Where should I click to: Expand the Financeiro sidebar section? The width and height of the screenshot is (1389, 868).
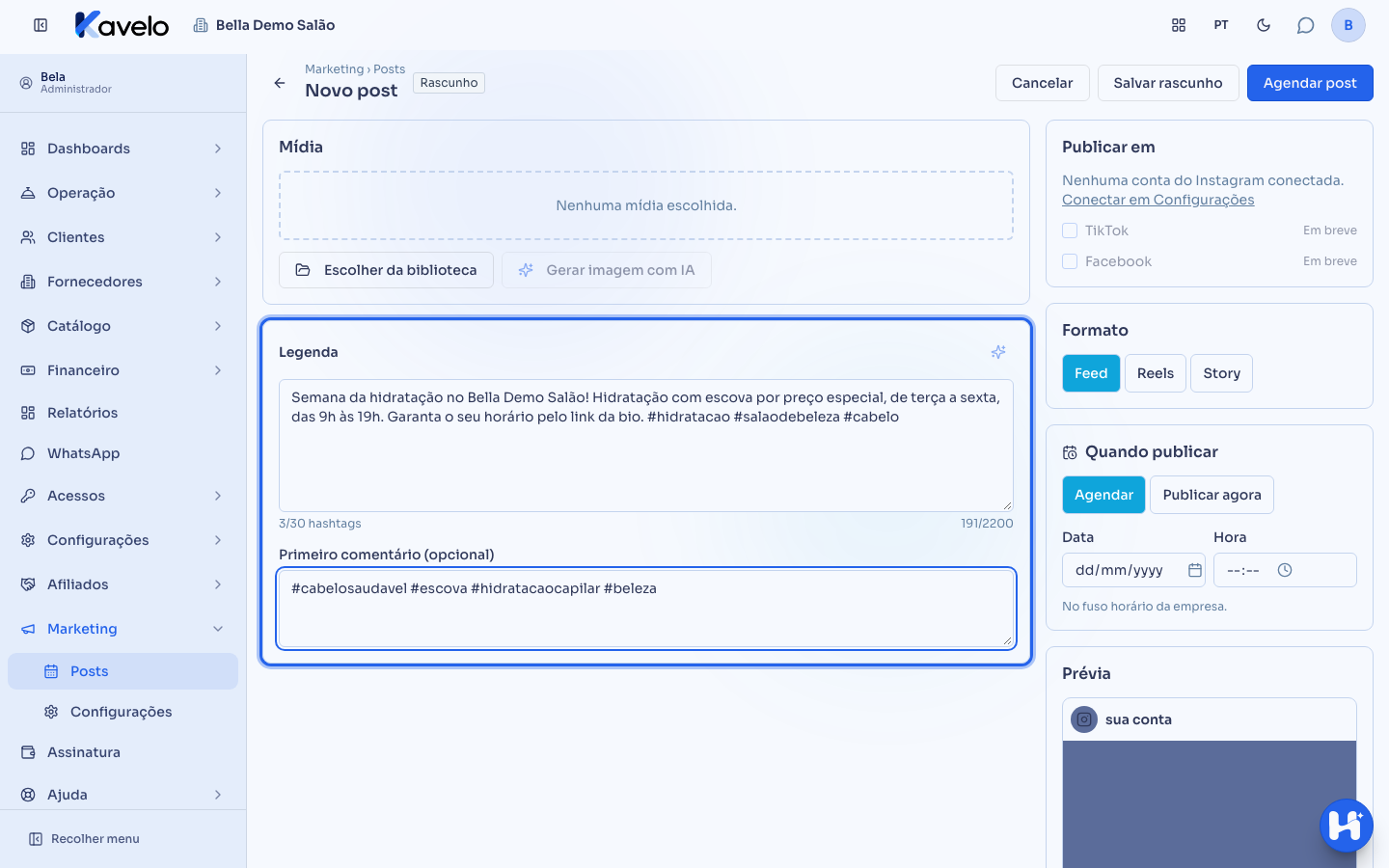click(123, 370)
